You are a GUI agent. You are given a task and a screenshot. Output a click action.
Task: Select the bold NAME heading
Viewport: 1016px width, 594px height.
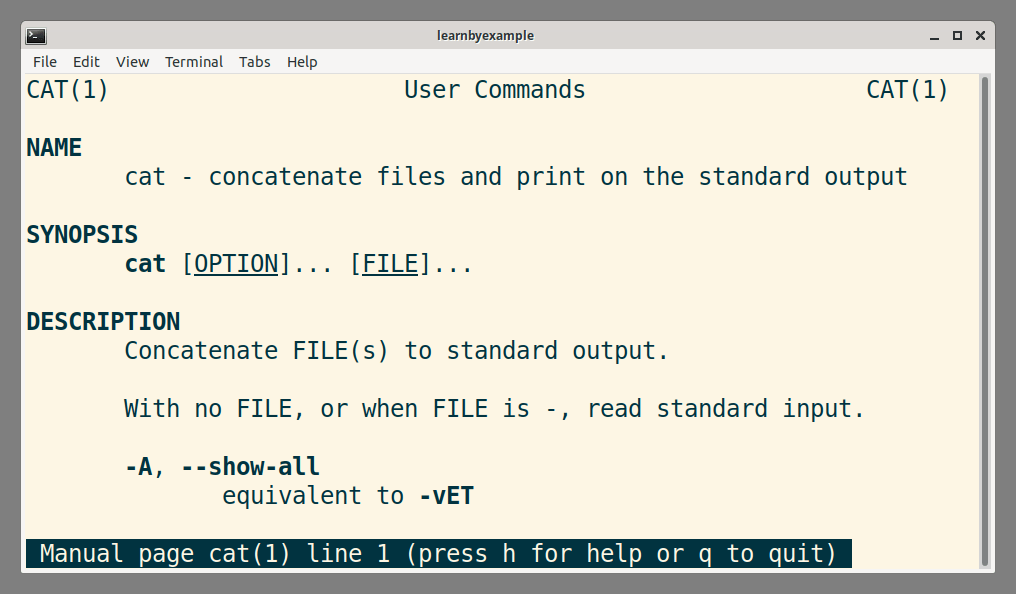(x=53, y=147)
